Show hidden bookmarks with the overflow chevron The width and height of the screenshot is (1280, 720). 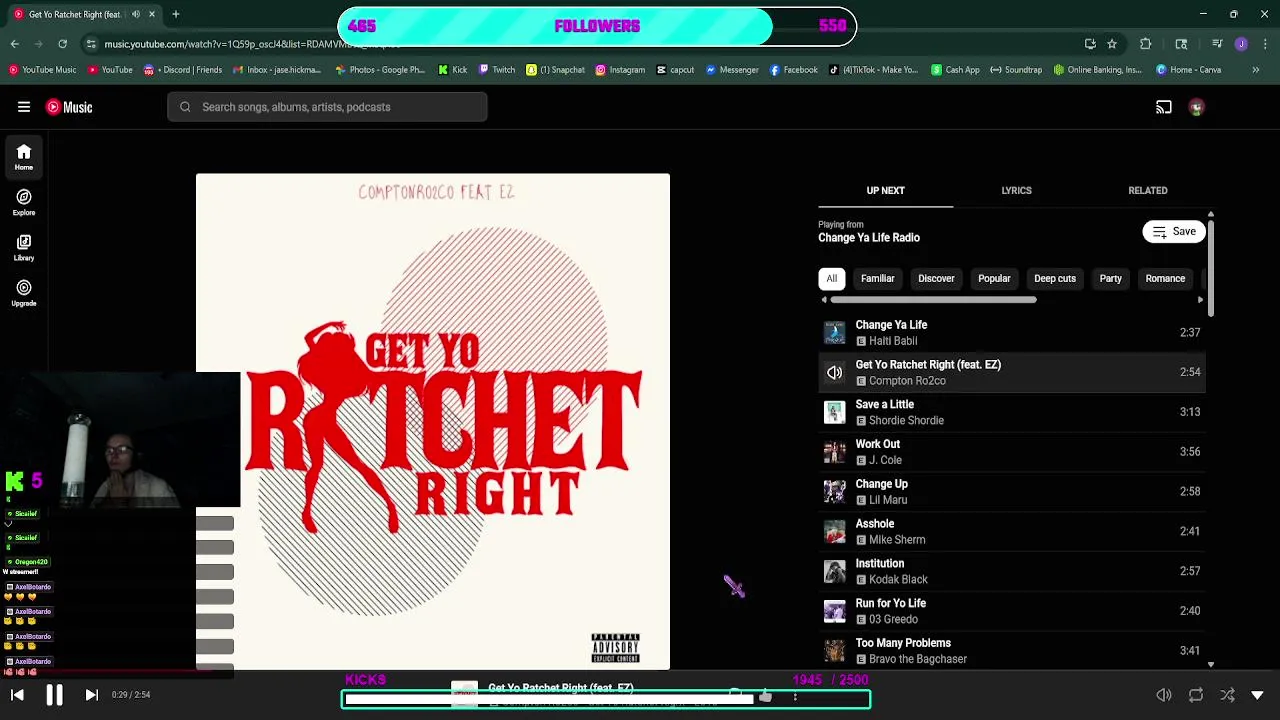pyautogui.click(x=1256, y=70)
